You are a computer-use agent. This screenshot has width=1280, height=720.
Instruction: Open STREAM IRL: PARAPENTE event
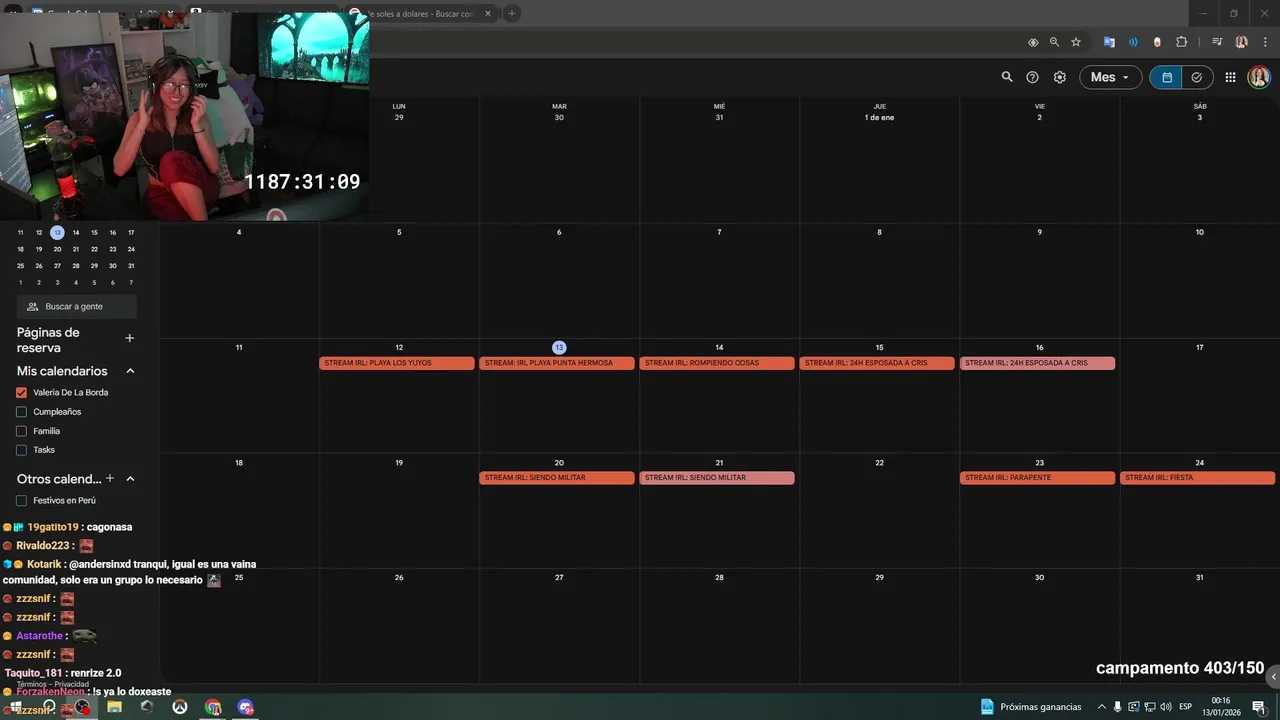[1037, 478]
